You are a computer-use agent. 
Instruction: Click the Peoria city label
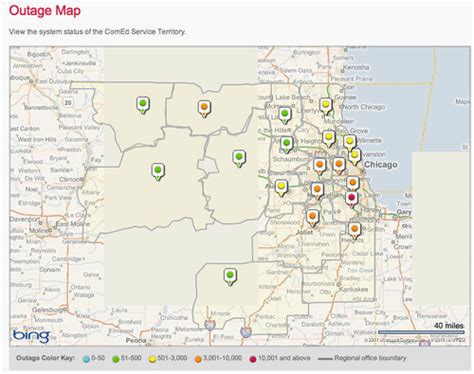pyautogui.click(x=136, y=340)
